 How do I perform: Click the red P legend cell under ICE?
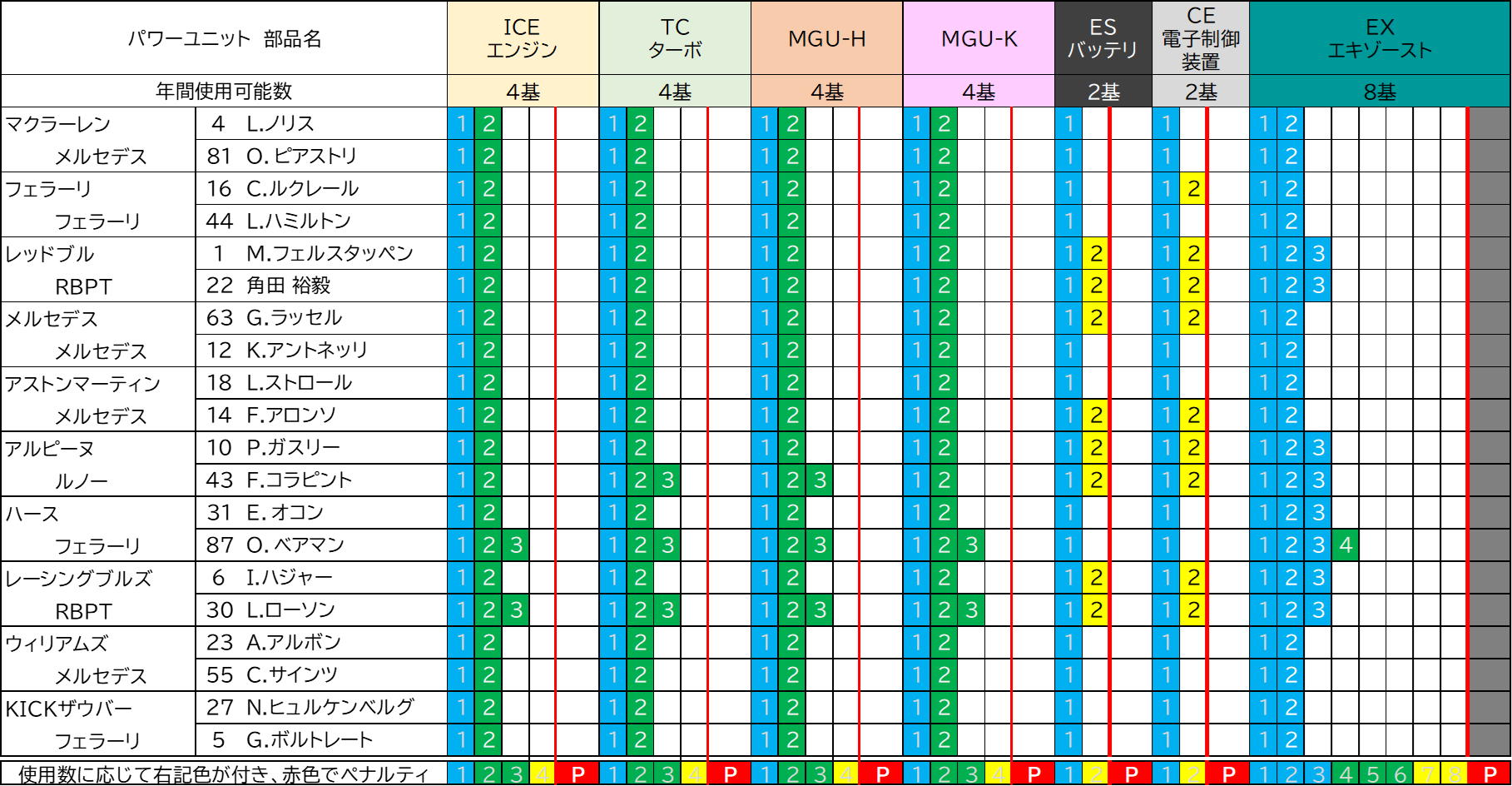(x=578, y=774)
